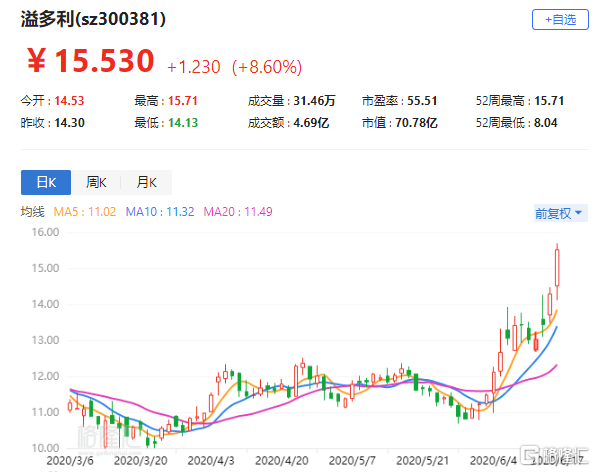Click the latest tall red candlestick

click(x=557, y=267)
